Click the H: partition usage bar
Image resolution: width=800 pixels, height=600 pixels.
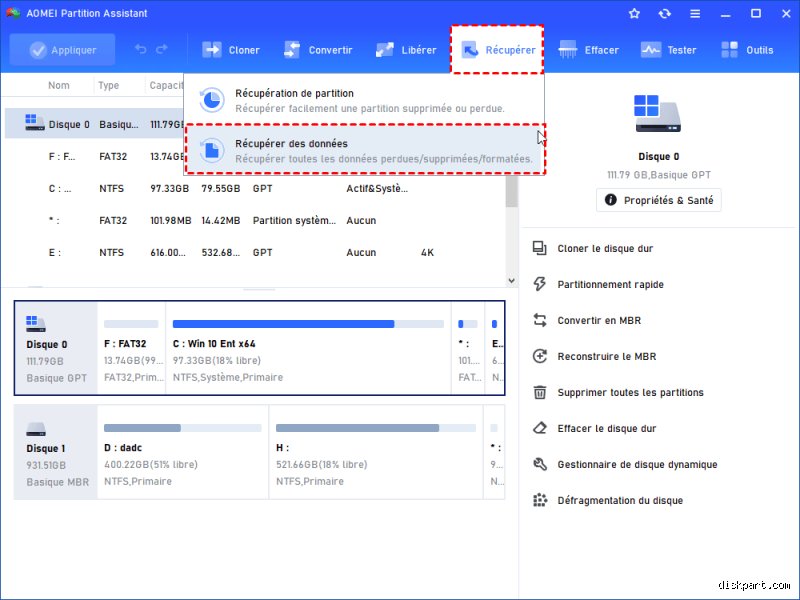[376, 428]
